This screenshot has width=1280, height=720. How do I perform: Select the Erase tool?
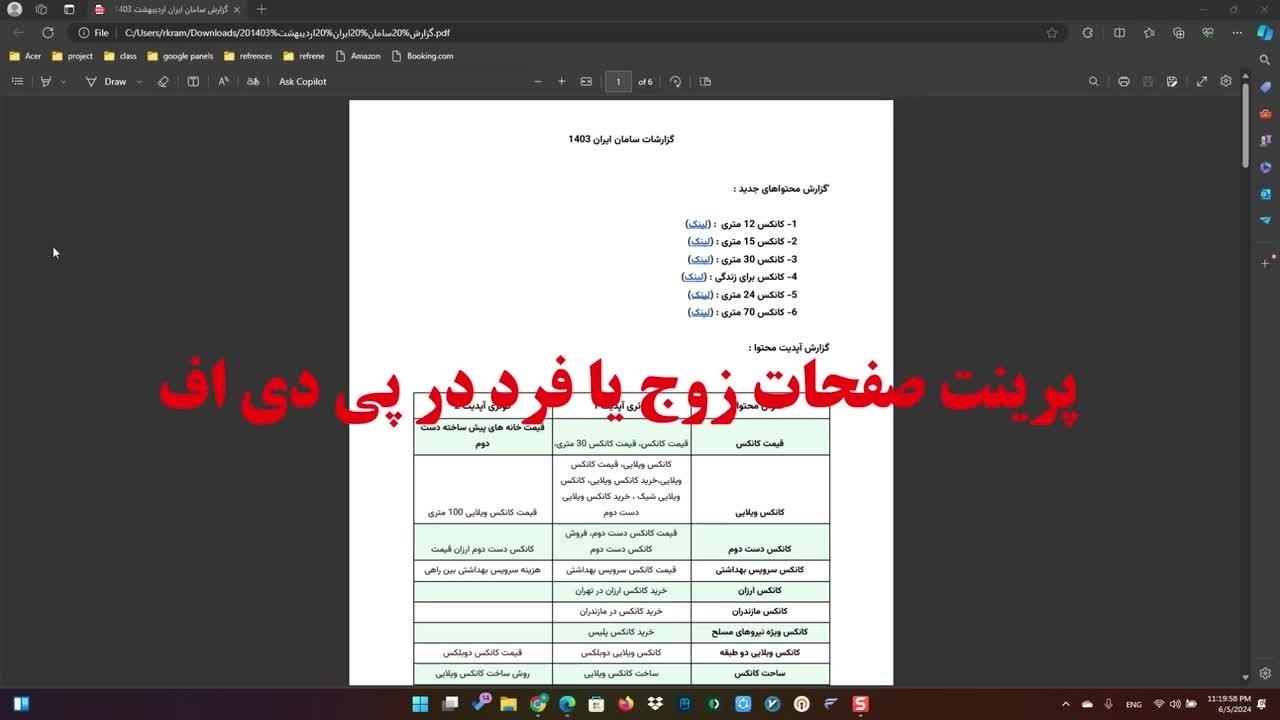[163, 82]
